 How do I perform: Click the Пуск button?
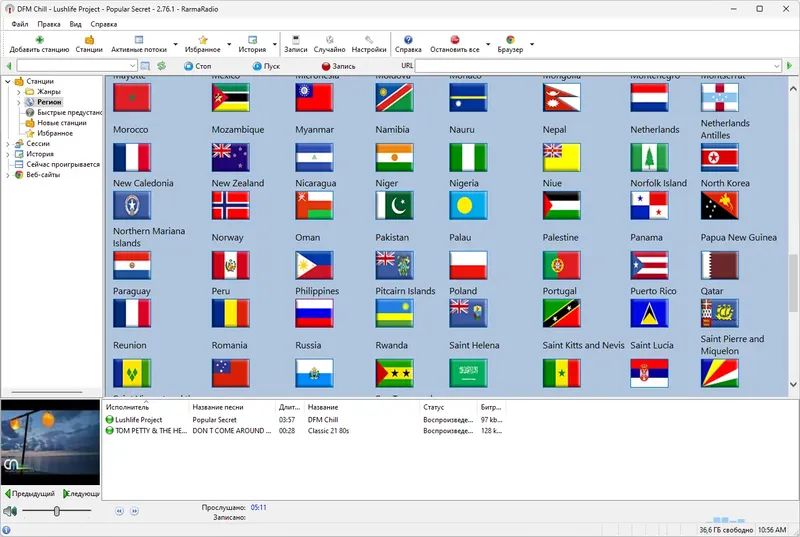click(266, 66)
